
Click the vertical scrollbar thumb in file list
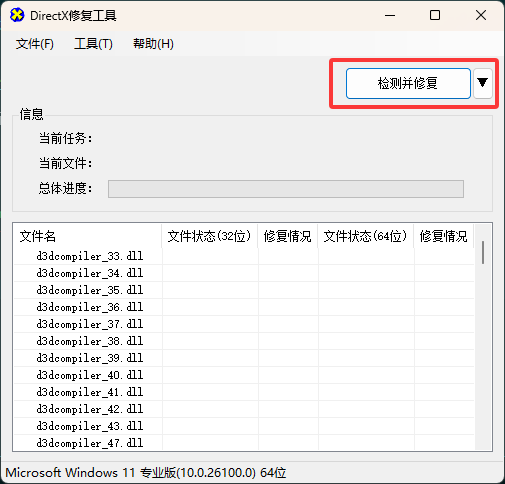[483, 252]
